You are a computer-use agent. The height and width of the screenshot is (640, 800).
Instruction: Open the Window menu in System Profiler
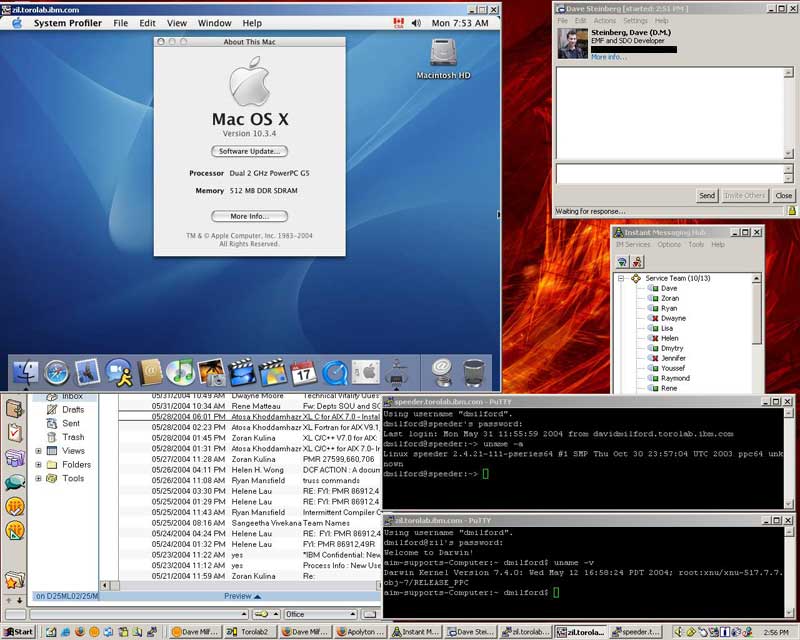click(x=214, y=23)
